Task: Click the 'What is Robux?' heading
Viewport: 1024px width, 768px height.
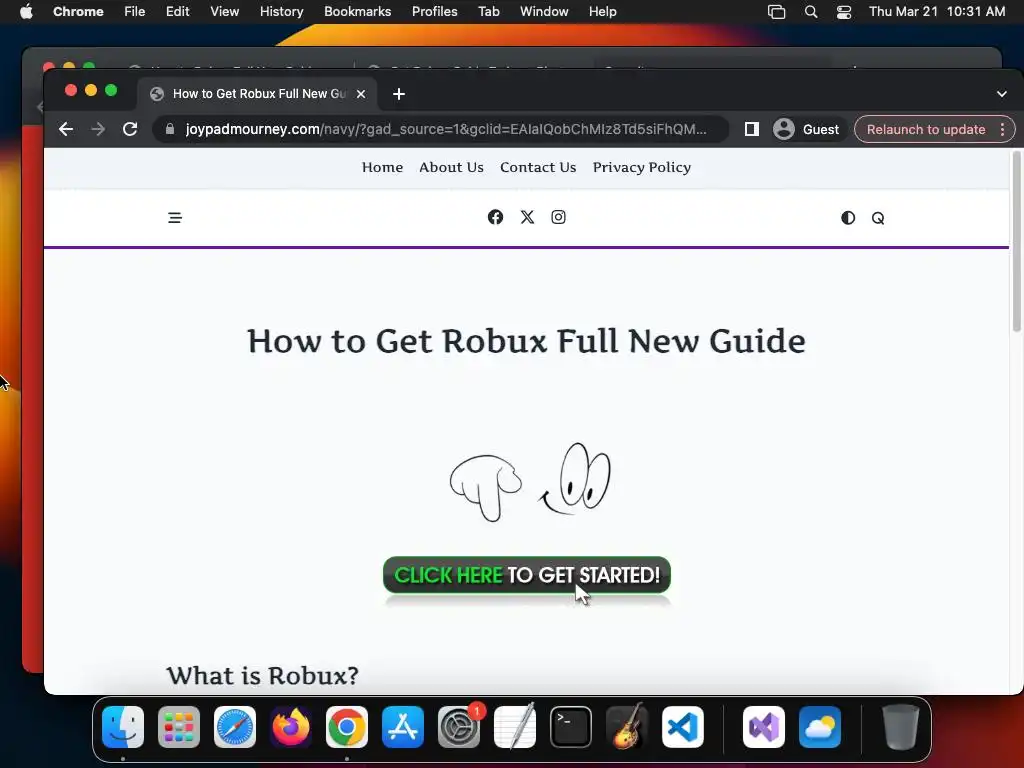Action: [263, 675]
